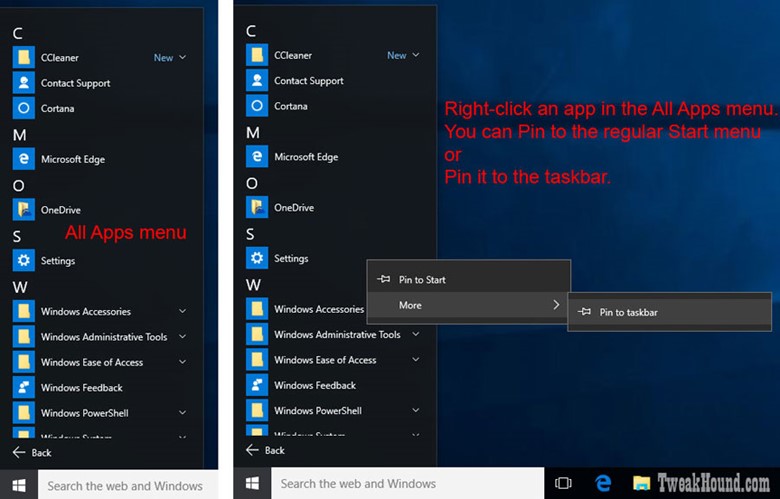Click Windows Administrative Tools folder icon, left menu
The image size is (780, 499).
pyautogui.click(x=24, y=336)
